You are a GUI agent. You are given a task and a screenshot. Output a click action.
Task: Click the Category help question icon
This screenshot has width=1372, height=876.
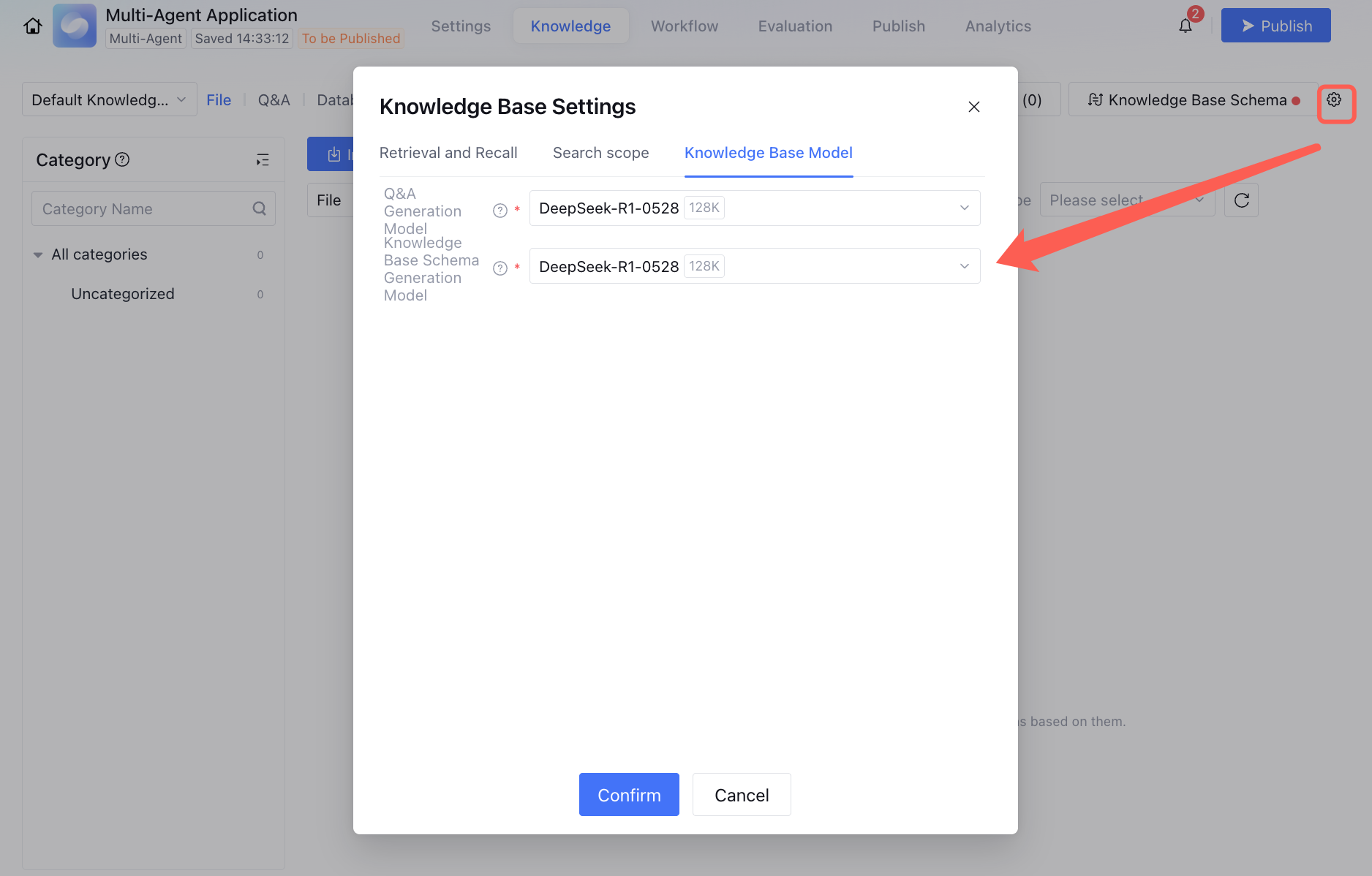coord(123,159)
